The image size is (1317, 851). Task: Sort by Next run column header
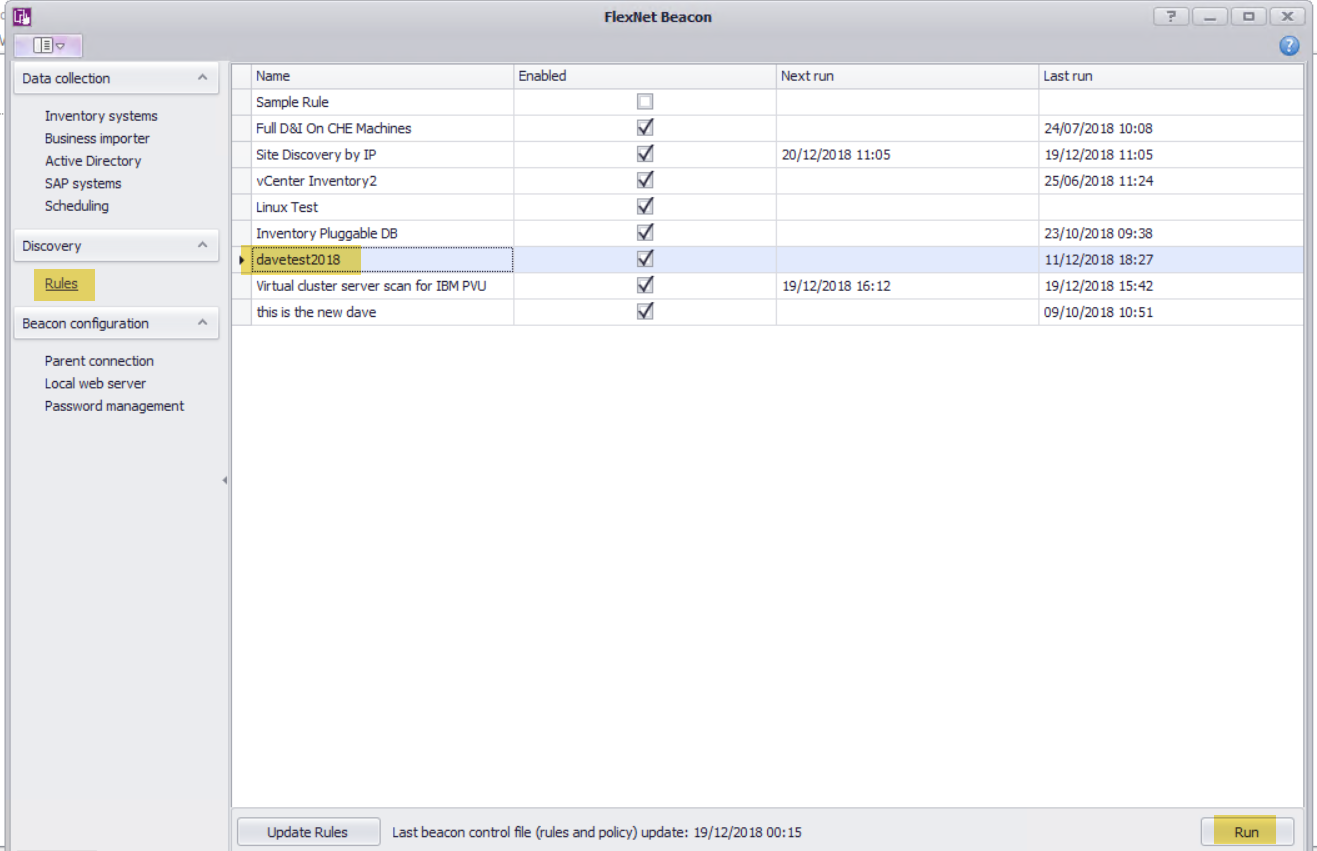coord(907,76)
